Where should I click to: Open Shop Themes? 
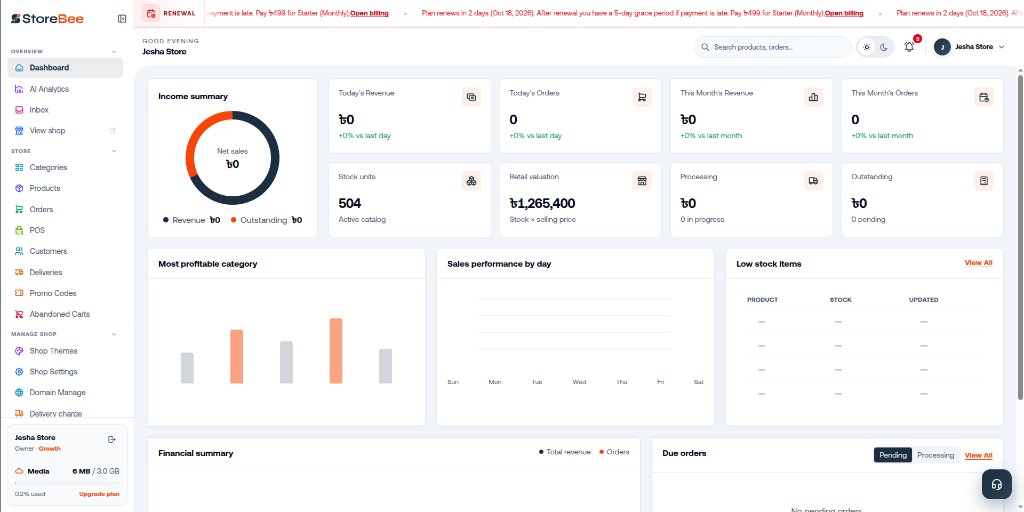coord(65,351)
